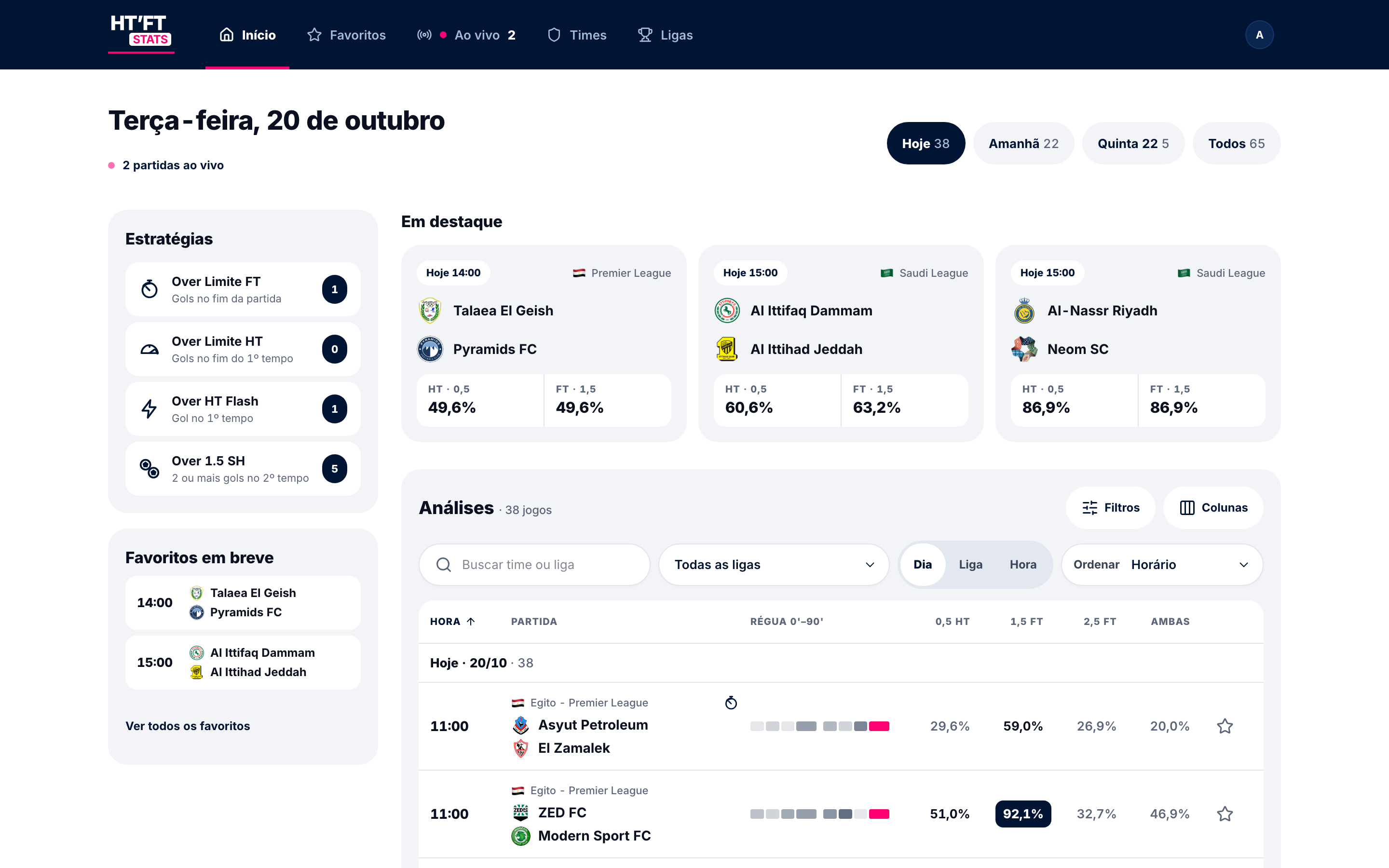
Task: Open the 14:00 Talaea El Geish favorite
Action: pos(243,603)
